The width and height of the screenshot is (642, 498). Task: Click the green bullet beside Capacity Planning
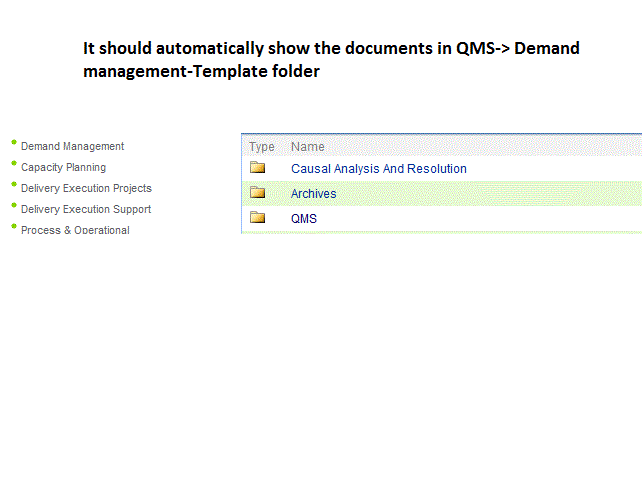click(14, 163)
